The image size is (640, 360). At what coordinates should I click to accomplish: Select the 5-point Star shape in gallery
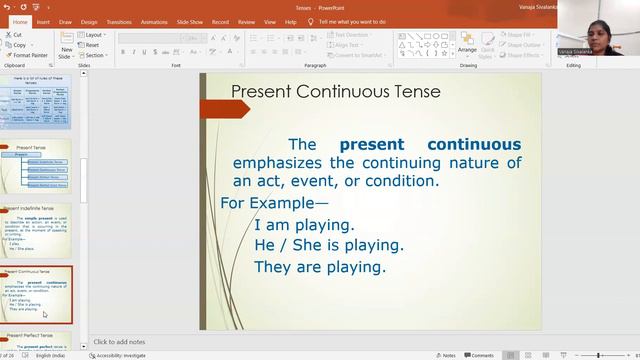[x=444, y=53]
